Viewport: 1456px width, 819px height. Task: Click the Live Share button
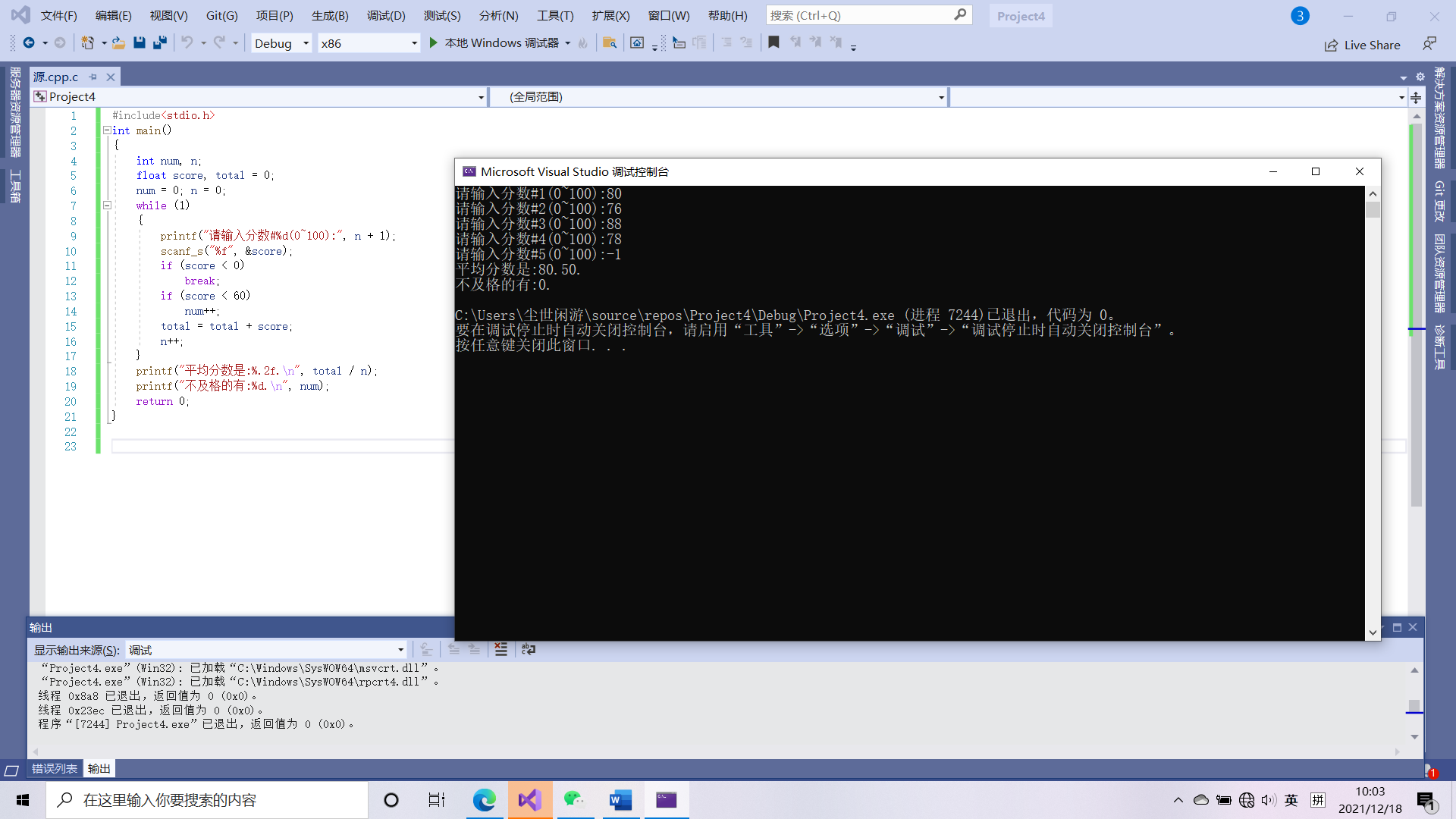click(x=1363, y=45)
